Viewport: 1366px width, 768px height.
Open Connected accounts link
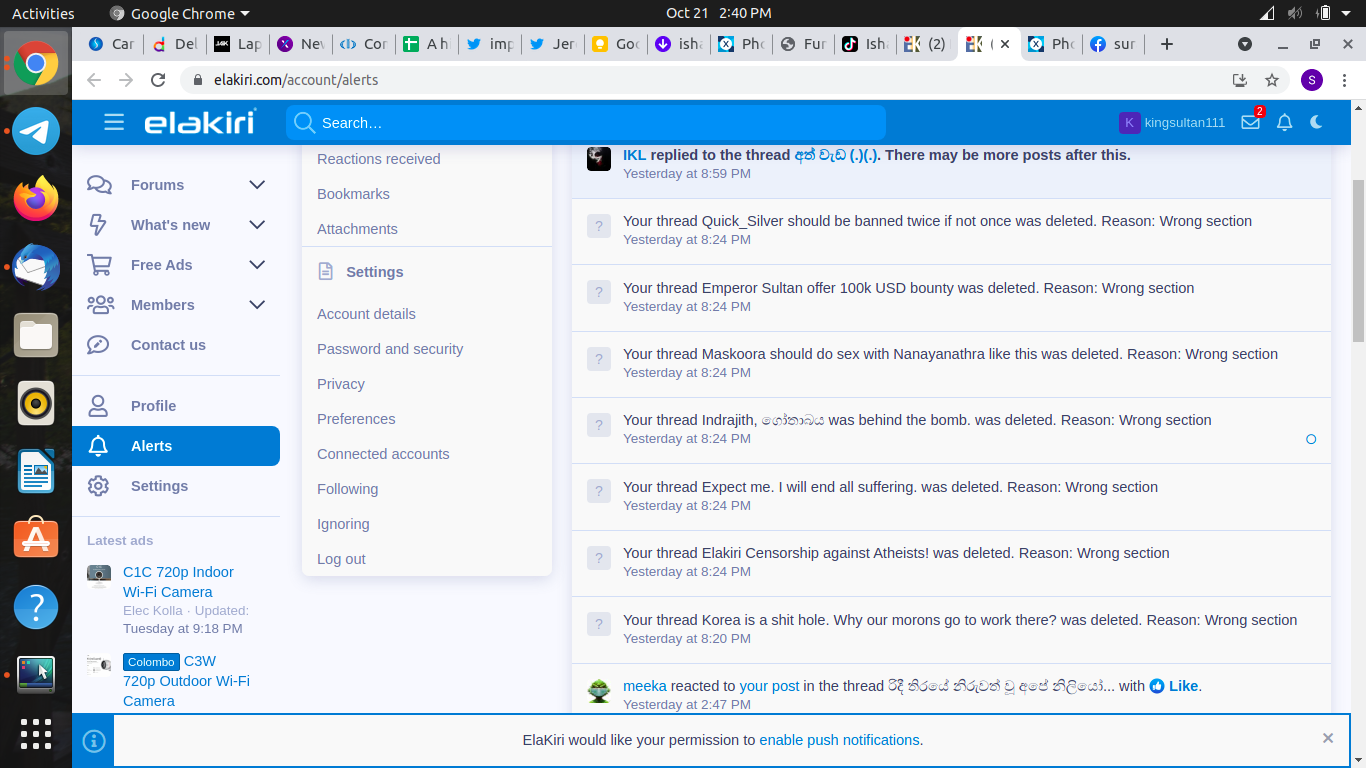pyautogui.click(x=383, y=454)
